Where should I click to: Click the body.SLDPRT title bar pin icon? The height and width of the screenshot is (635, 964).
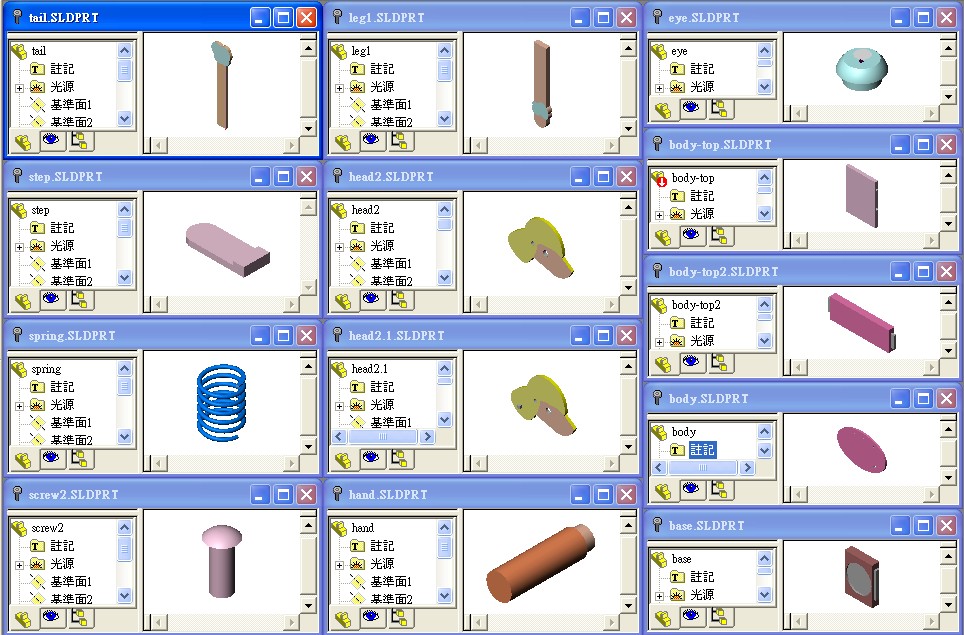657,398
